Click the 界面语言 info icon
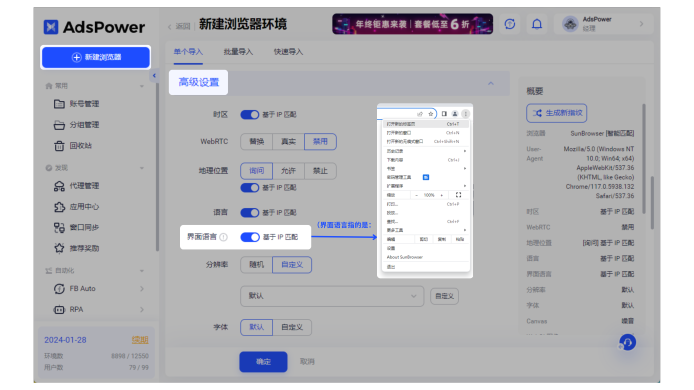 pos(224,237)
